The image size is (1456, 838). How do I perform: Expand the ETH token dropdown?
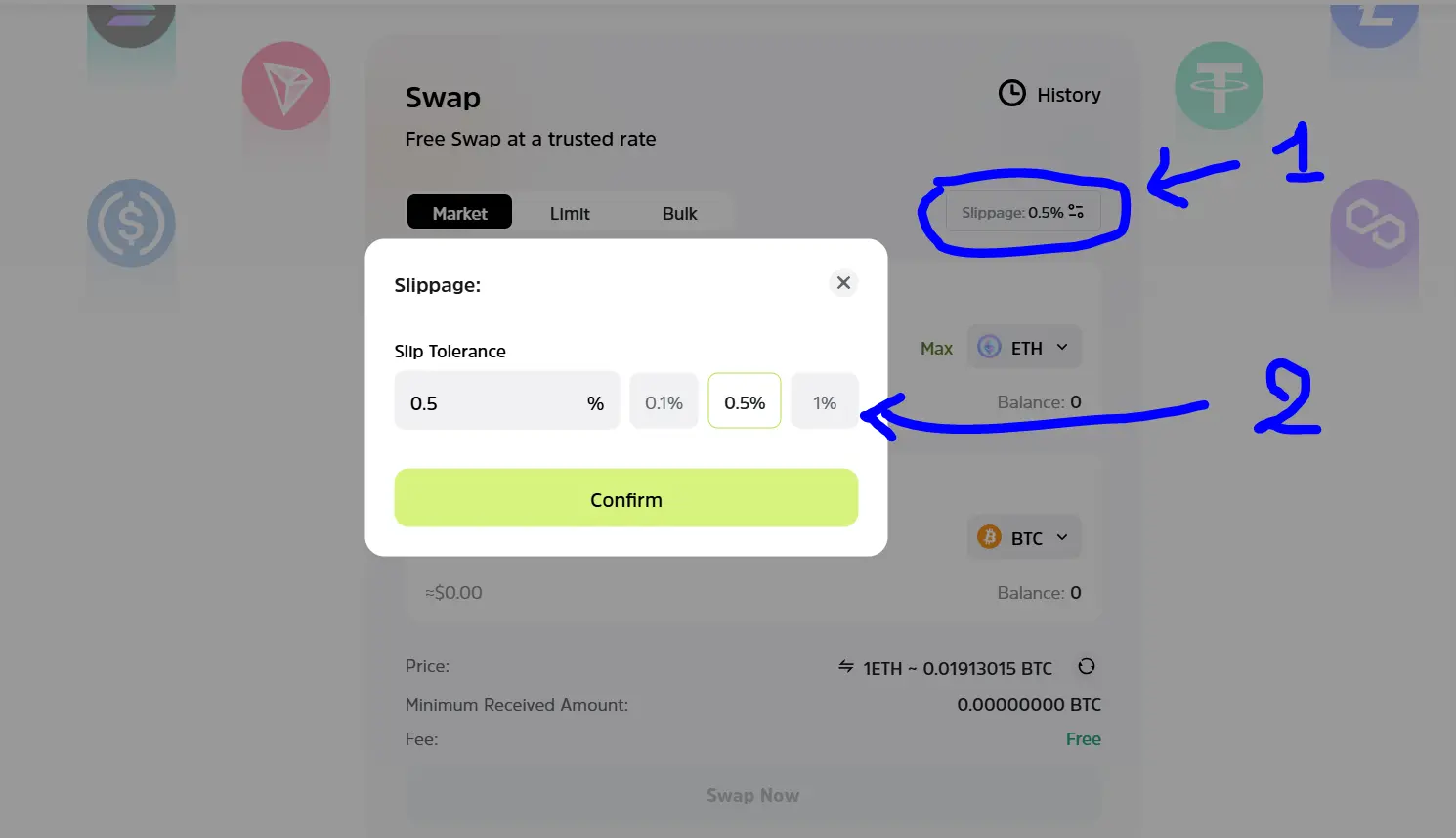pyautogui.click(x=1024, y=348)
